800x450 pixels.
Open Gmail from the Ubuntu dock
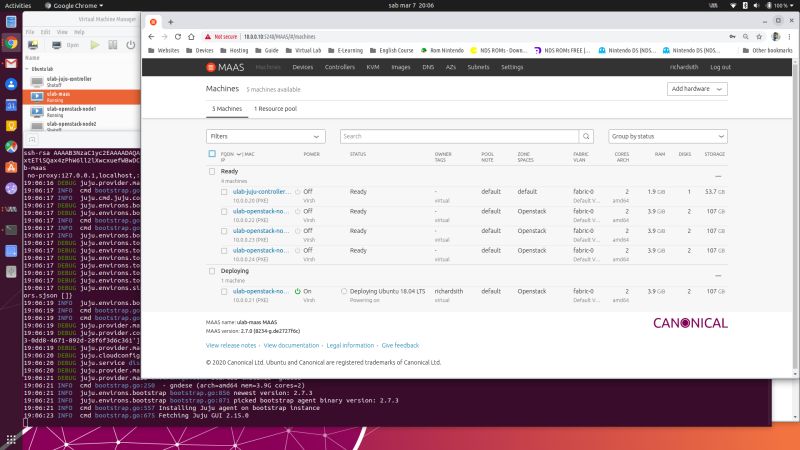(x=11, y=64)
